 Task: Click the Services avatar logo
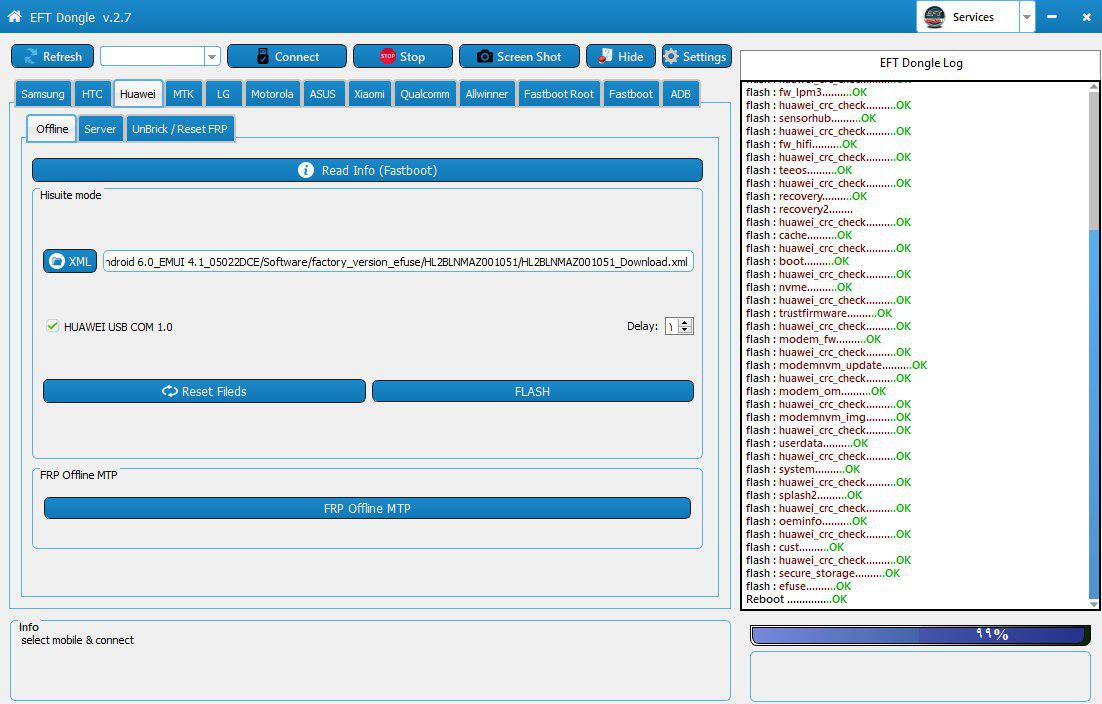pos(934,17)
